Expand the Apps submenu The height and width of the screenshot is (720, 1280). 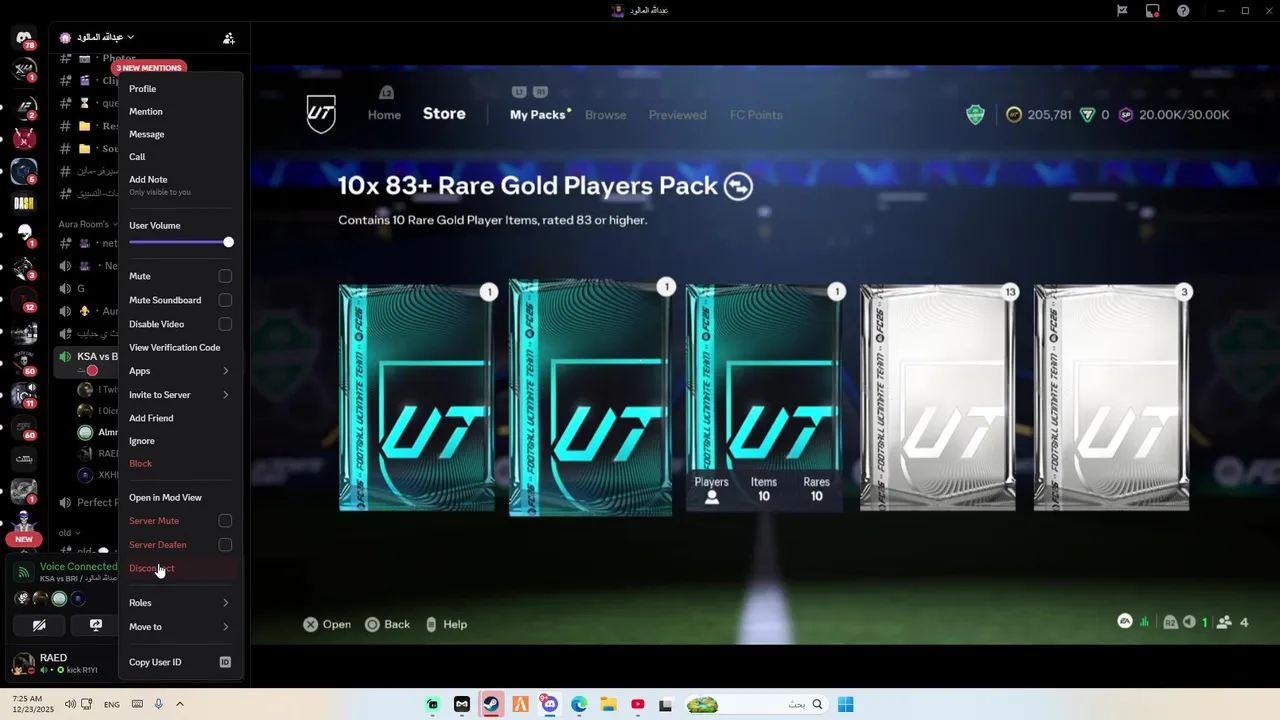180,371
